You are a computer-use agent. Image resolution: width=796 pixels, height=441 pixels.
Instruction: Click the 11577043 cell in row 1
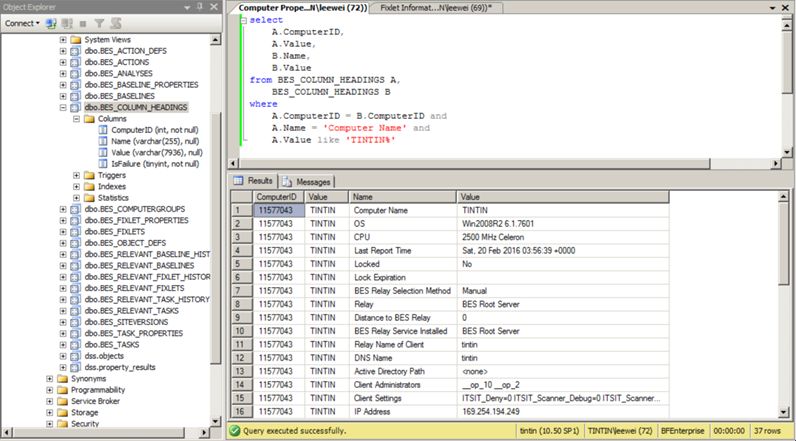click(279, 210)
